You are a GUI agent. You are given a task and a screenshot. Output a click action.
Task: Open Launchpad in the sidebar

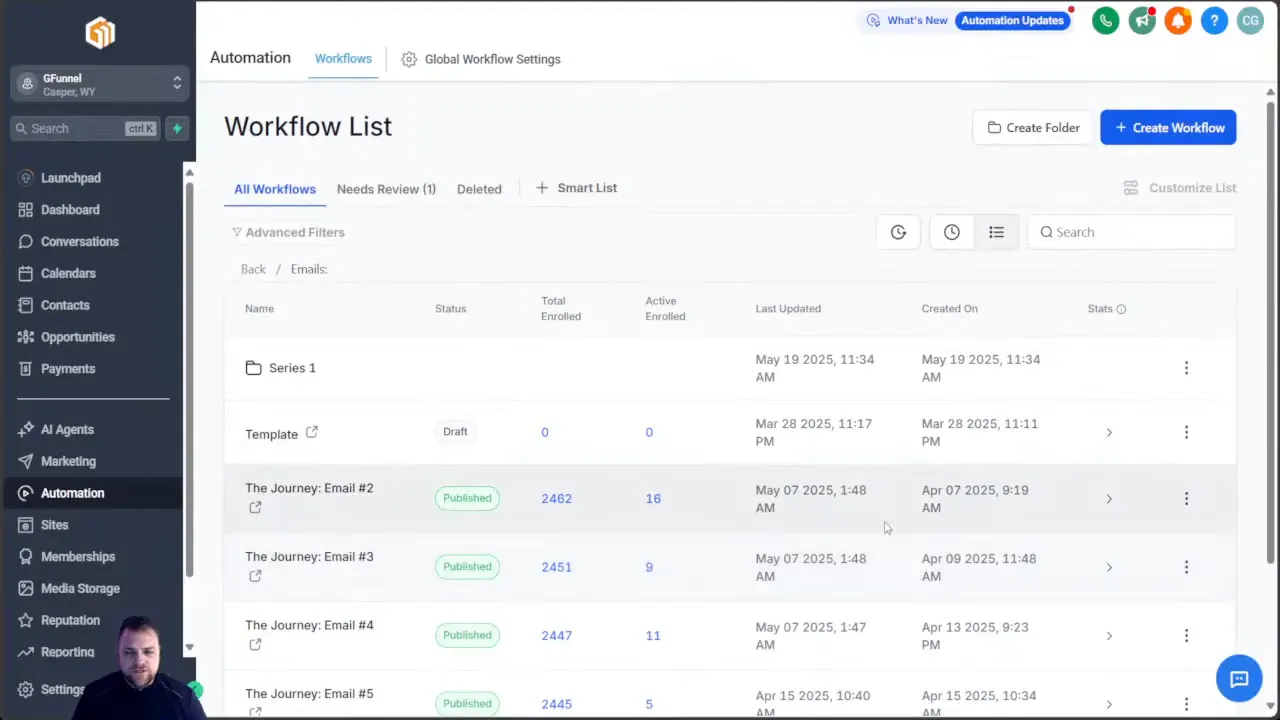click(x=70, y=178)
